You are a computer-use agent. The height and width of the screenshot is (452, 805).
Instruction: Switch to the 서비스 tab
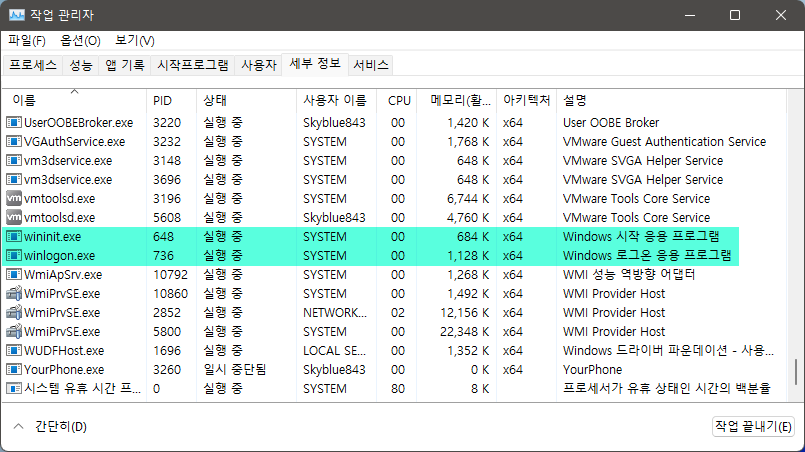(x=371, y=65)
